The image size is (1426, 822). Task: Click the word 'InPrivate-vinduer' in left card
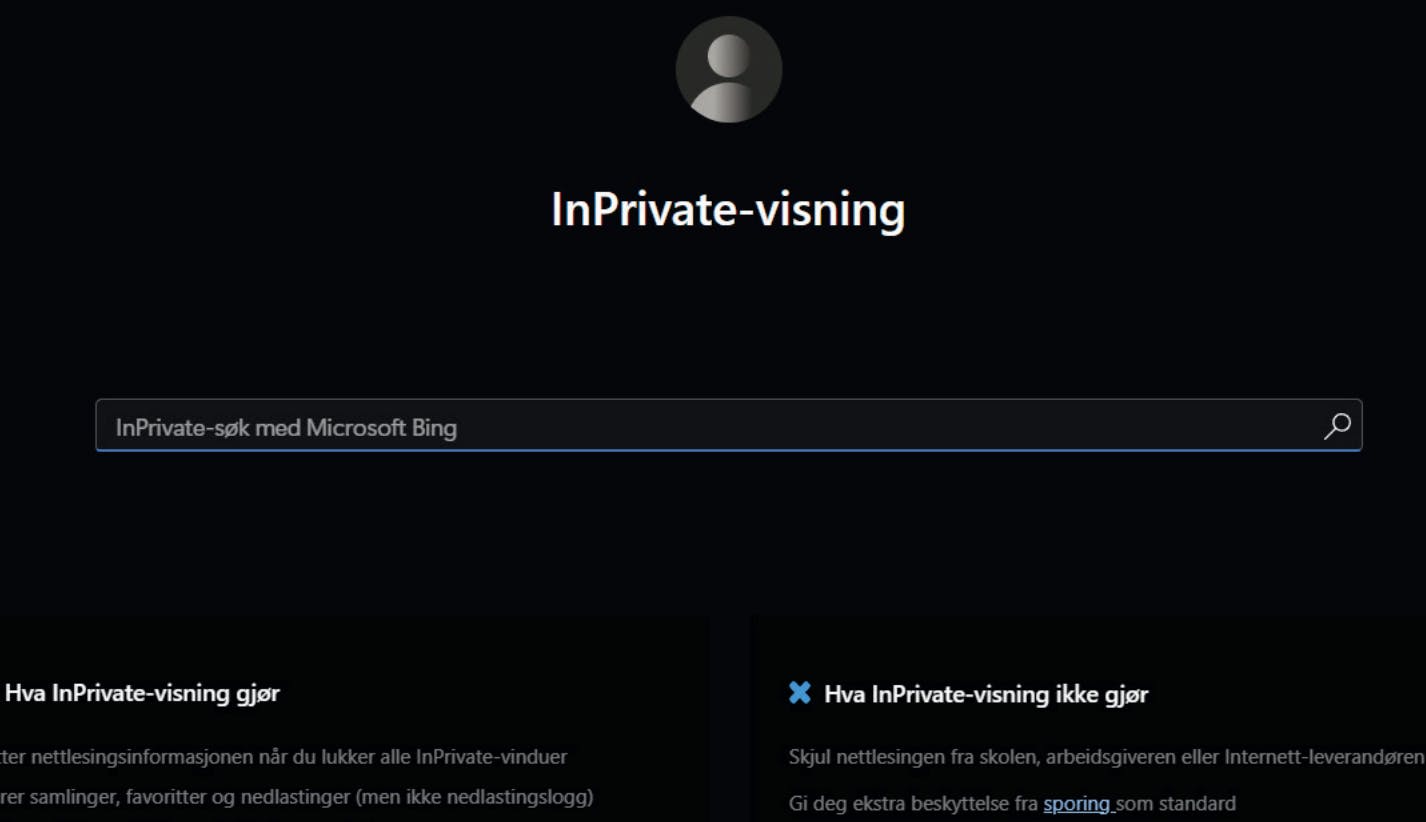click(x=493, y=756)
